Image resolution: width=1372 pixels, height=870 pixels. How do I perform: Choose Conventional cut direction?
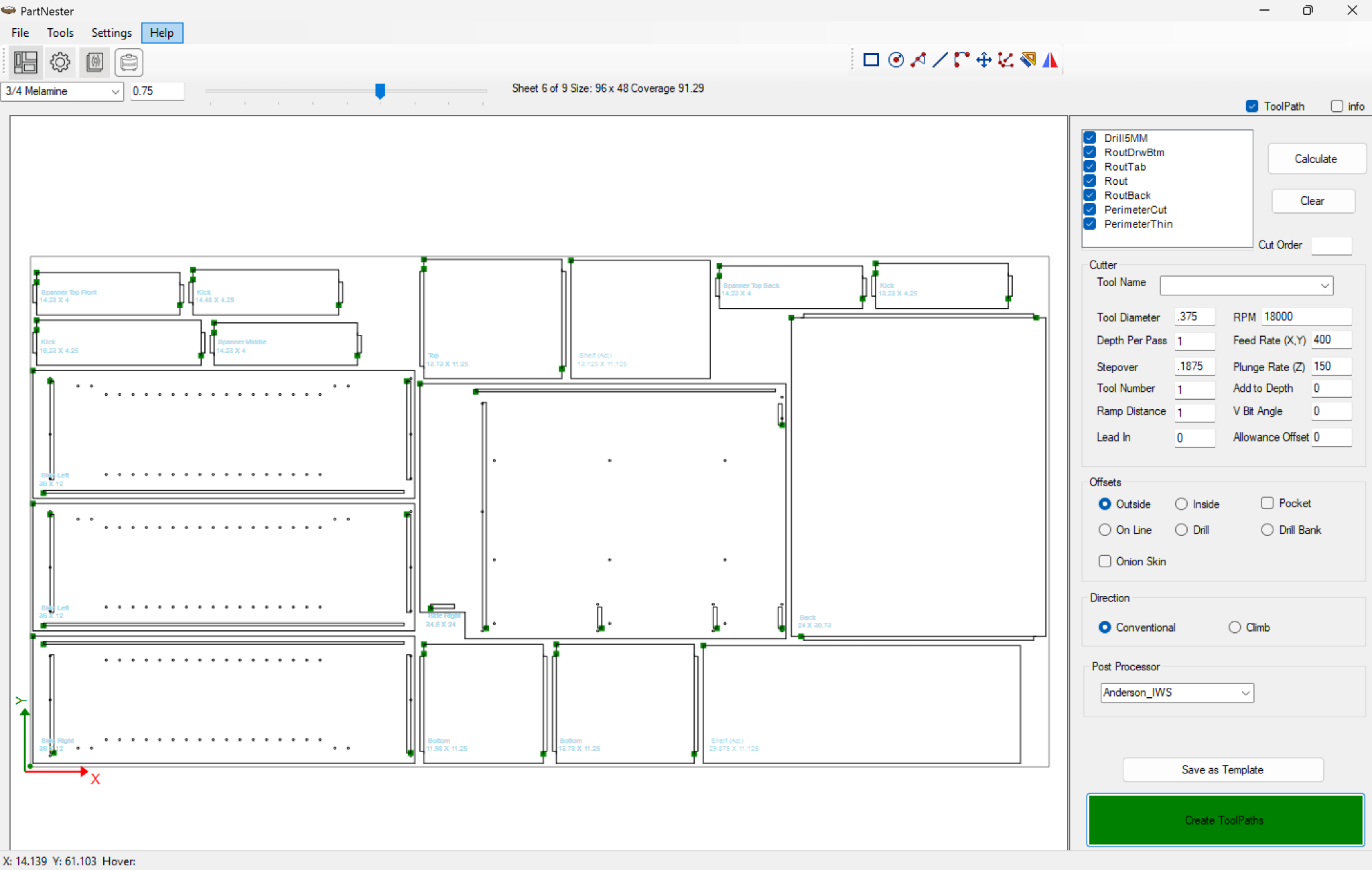pos(1105,628)
